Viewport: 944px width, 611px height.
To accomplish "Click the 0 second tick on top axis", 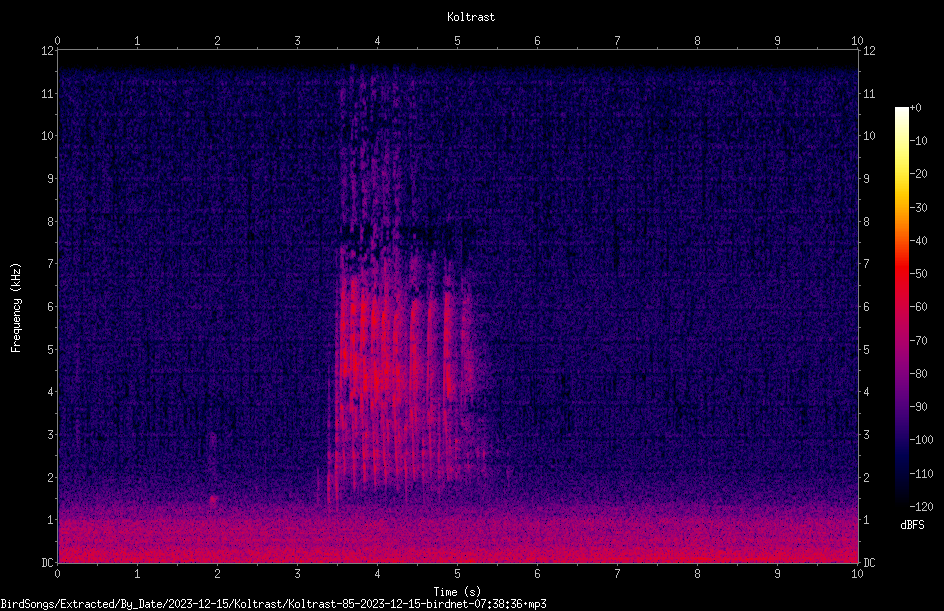I will [57, 40].
